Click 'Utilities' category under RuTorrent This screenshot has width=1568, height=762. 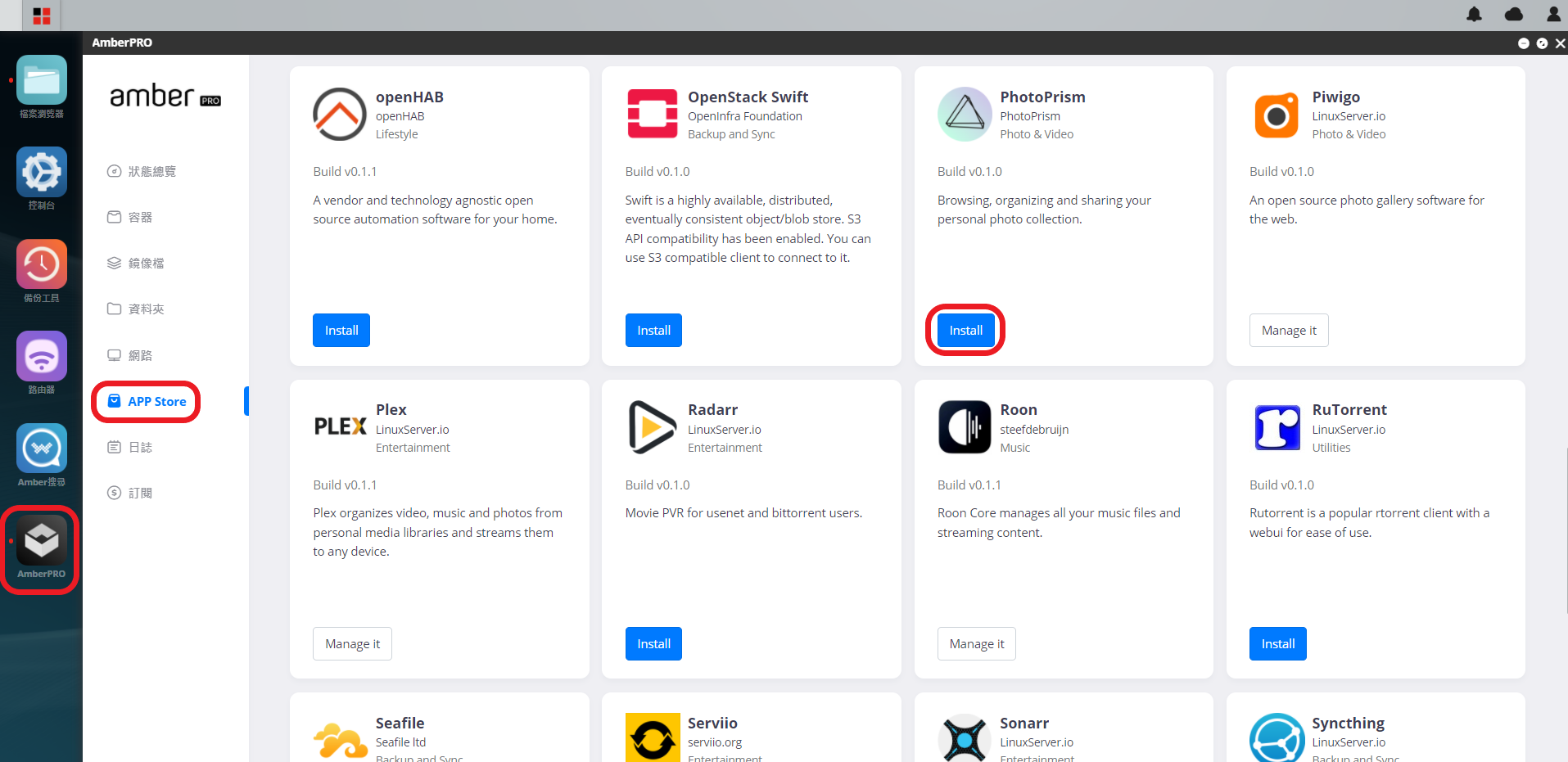(1331, 448)
